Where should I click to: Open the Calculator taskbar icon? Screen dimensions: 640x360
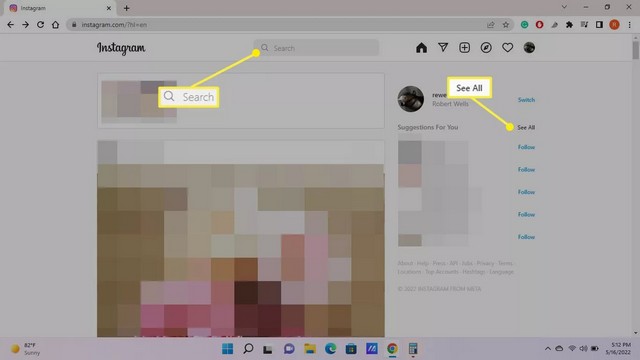coord(413,349)
